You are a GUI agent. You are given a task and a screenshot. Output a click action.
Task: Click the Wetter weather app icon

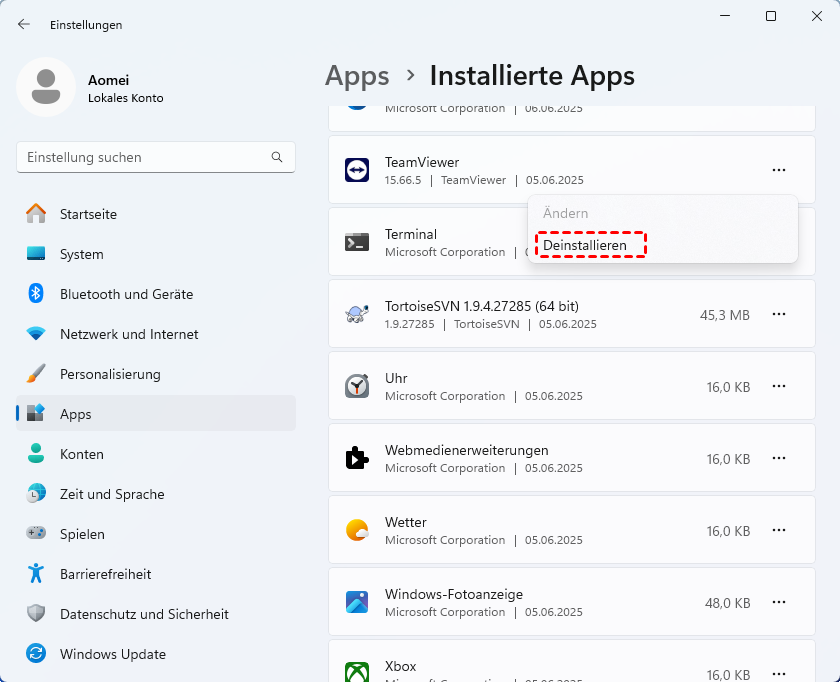[357, 531]
